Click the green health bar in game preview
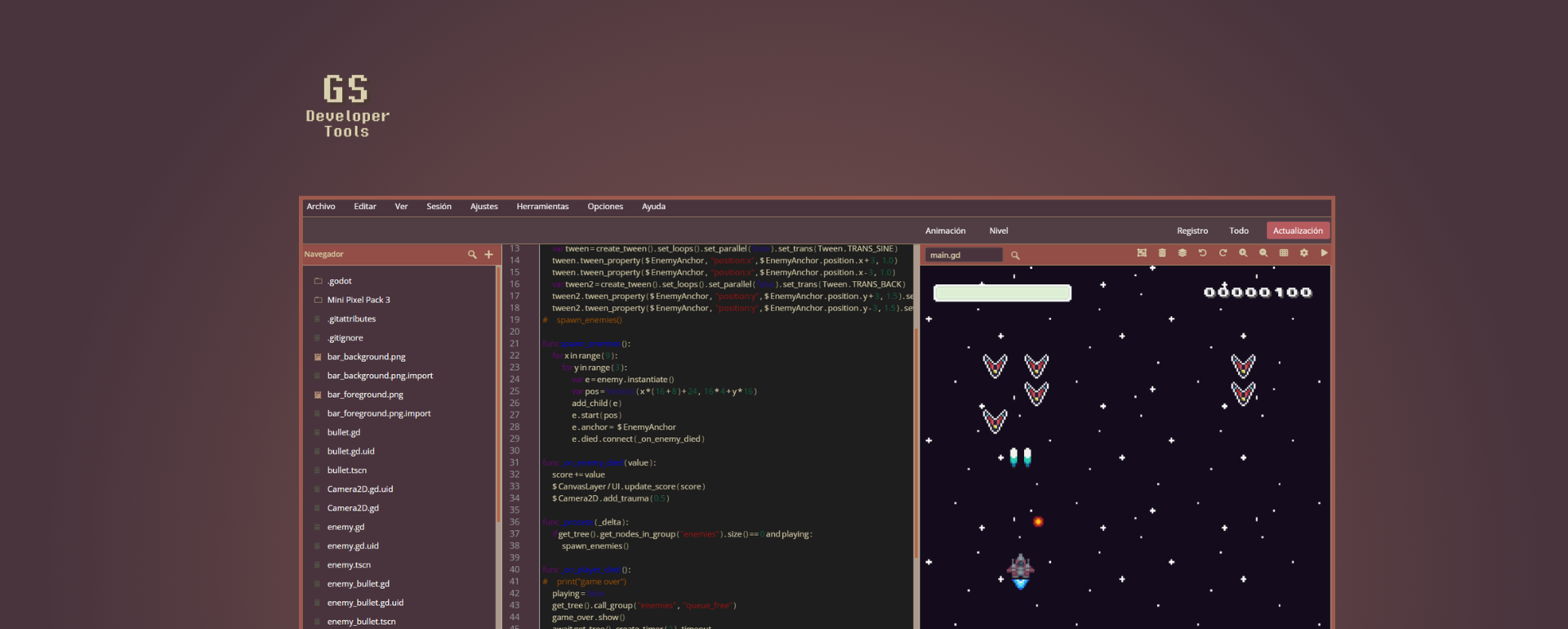This screenshot has height=629, width=1568. 1002,293
